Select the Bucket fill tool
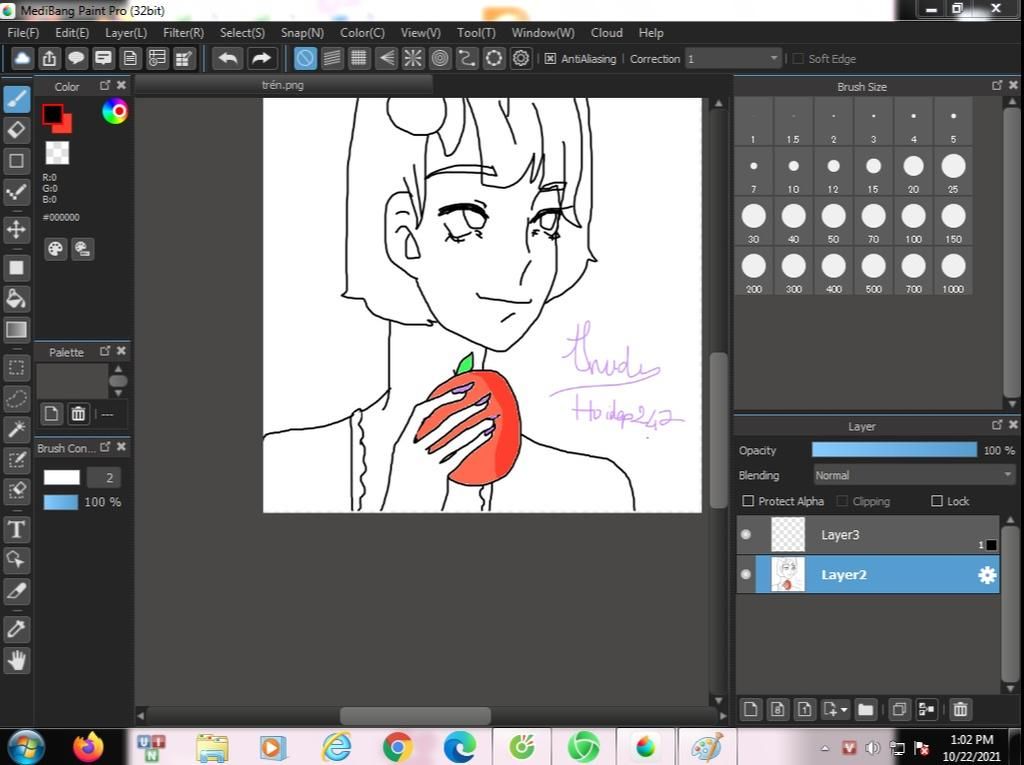This screenshot has height=765, width=1024. point(16,299)
